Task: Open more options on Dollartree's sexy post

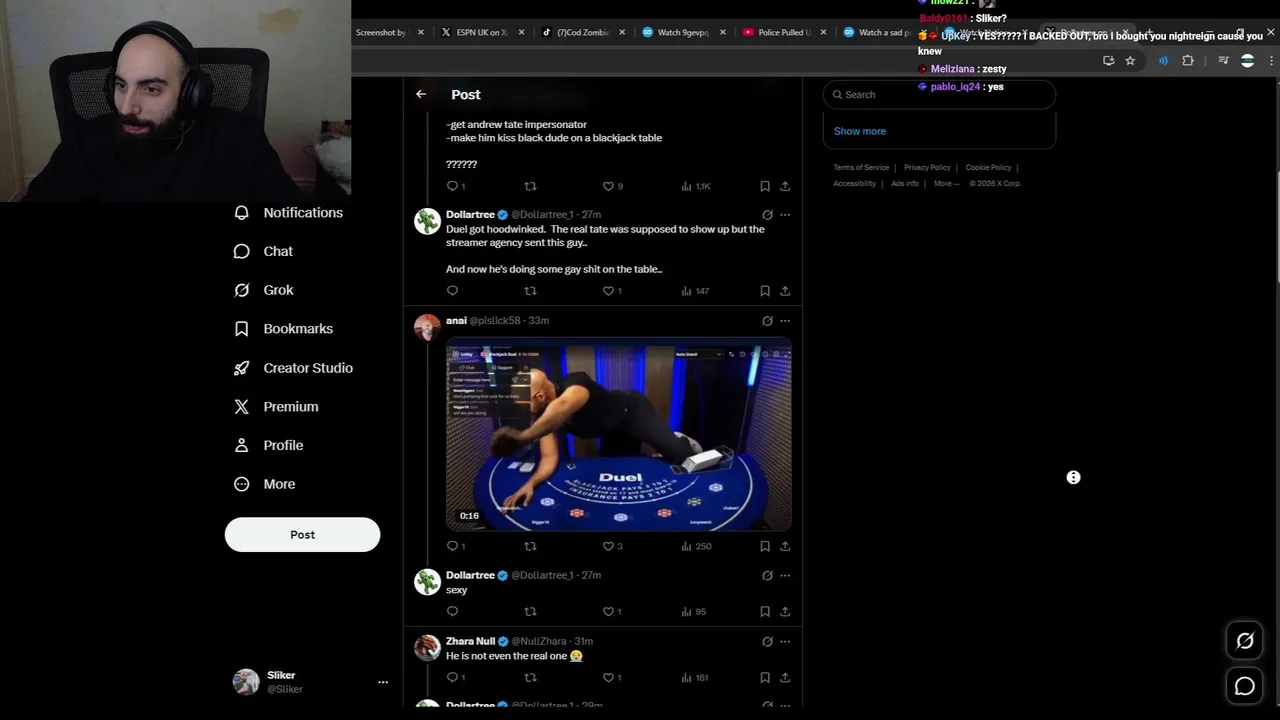Action: (x=785, y=576)
